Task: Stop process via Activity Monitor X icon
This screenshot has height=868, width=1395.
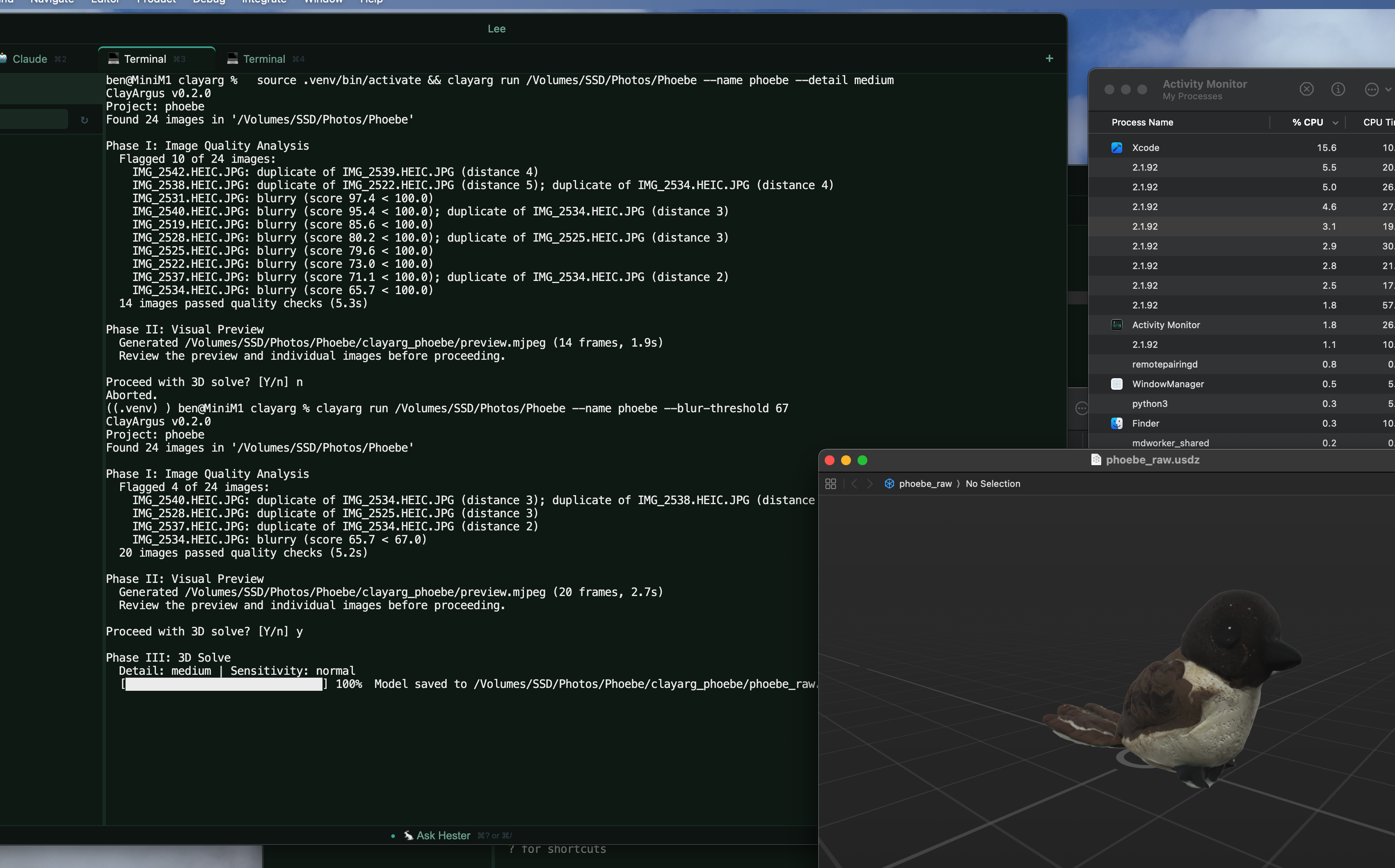Action: coord(1307,89)
